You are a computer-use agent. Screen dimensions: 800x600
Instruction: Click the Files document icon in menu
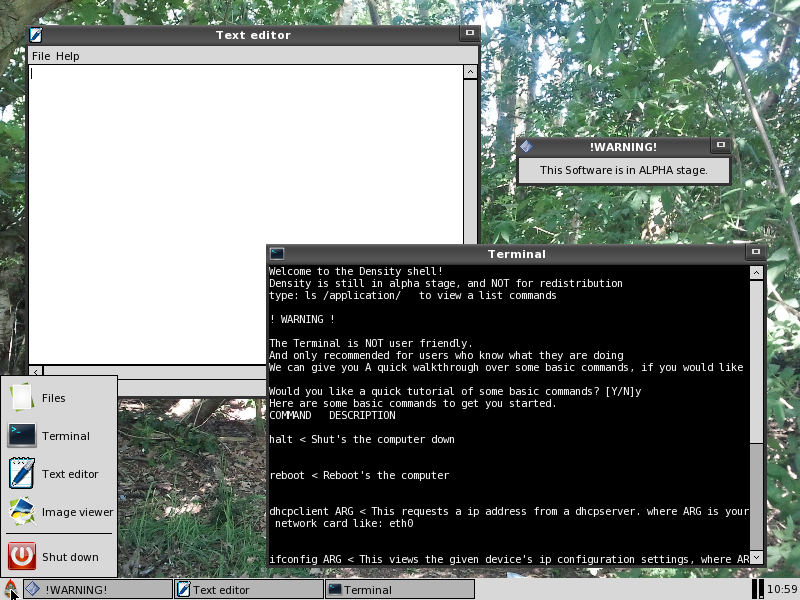pyautogui.click(x=21, y=397)
